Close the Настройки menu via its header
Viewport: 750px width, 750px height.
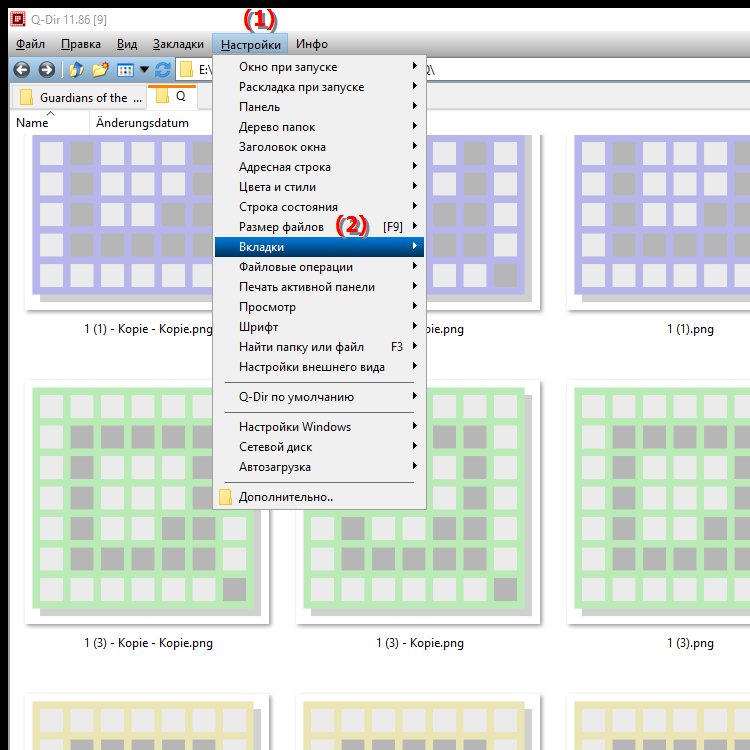(250, 44)
